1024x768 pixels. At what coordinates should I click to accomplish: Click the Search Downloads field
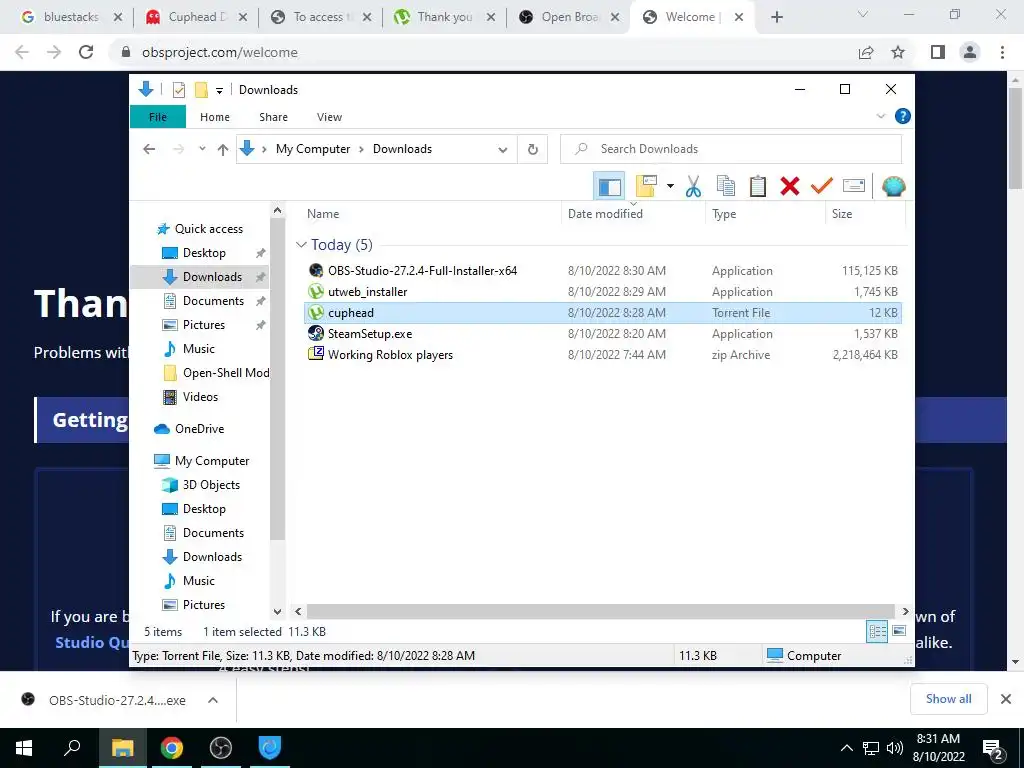(x=731, y=149)
